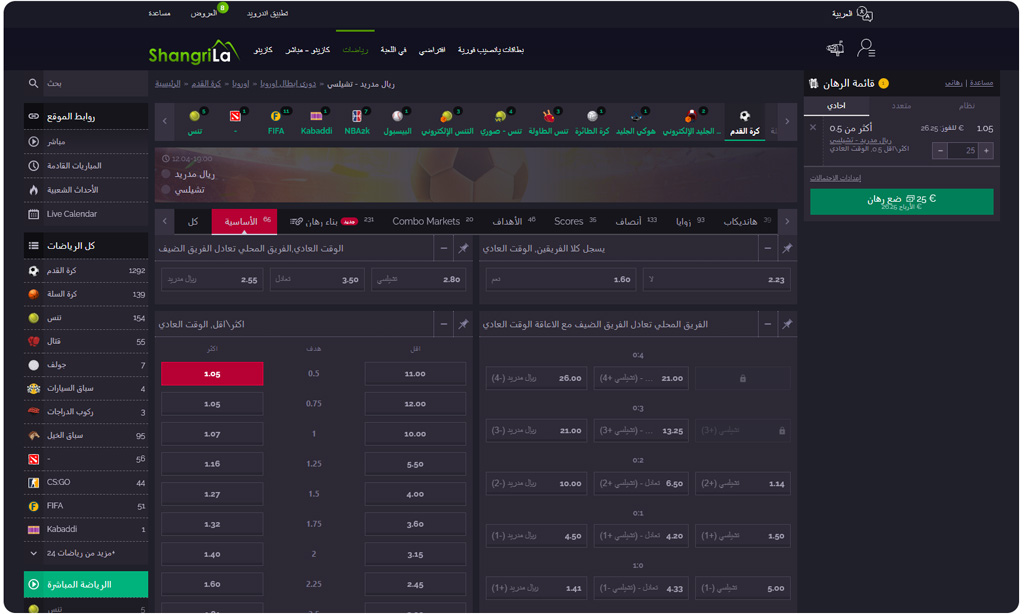Toggle under 0.5 odds 11.00 selection
Viewport: 1024px width, 614px height.
tap(415, 374)
